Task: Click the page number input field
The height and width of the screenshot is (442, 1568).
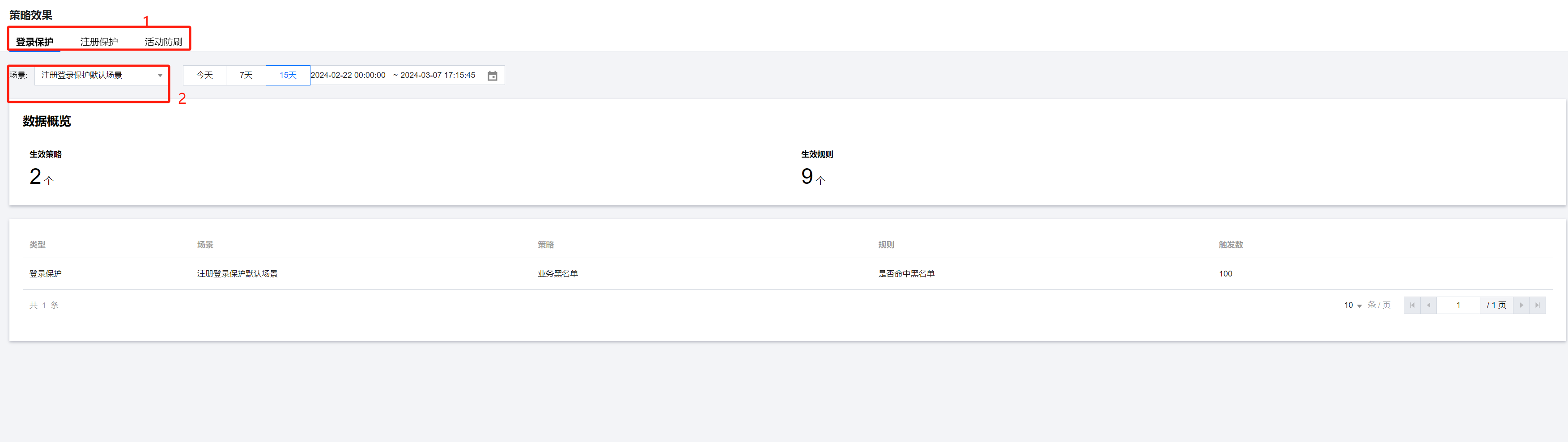Action: click(x=1458, y=305)
